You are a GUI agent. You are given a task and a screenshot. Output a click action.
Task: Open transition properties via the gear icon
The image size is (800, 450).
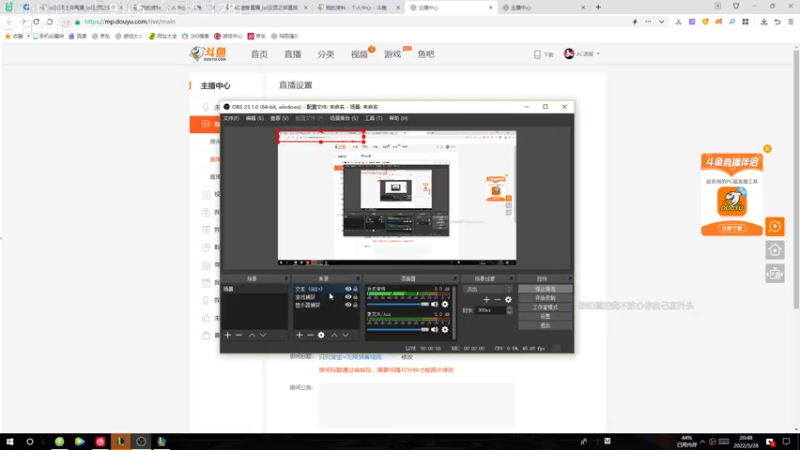(x=508, y=300)
